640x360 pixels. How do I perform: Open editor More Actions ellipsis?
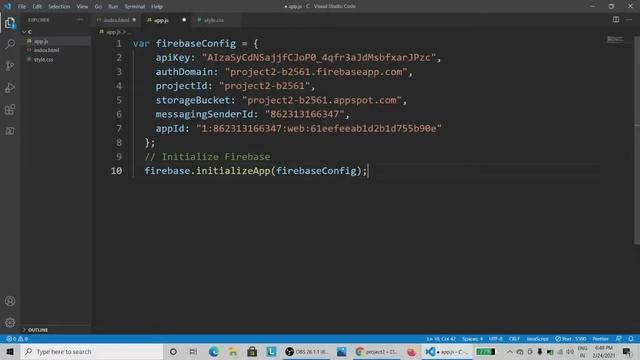coord(629,20)
